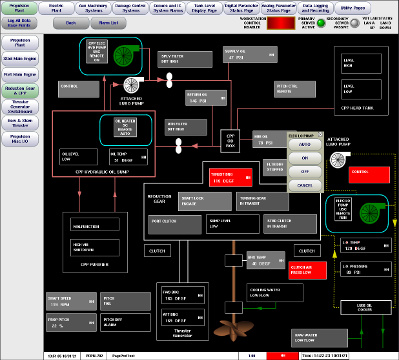This screenshot has height=360, width=399.
Task: Open the Alarm List
Action: coord(109,23)
